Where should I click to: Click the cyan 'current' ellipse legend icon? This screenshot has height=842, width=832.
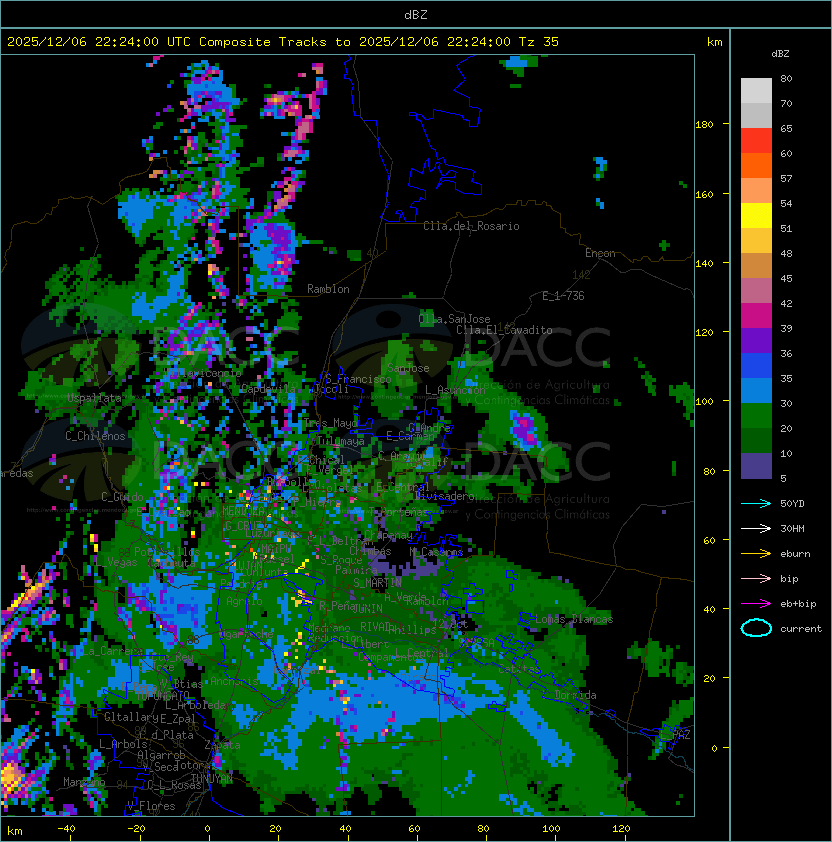pos(756,628)
